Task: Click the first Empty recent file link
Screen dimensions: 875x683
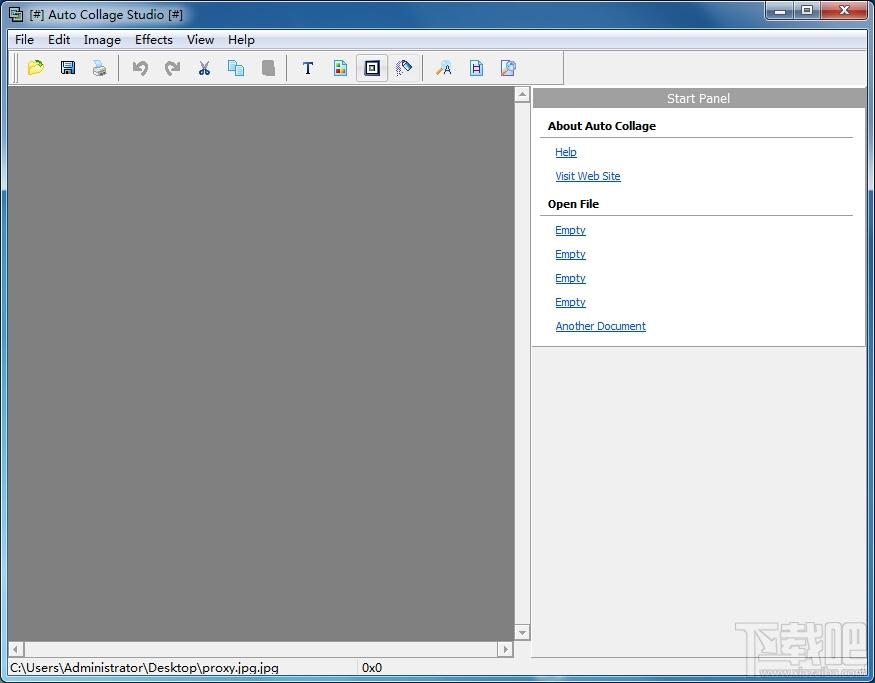Action: 571,230
